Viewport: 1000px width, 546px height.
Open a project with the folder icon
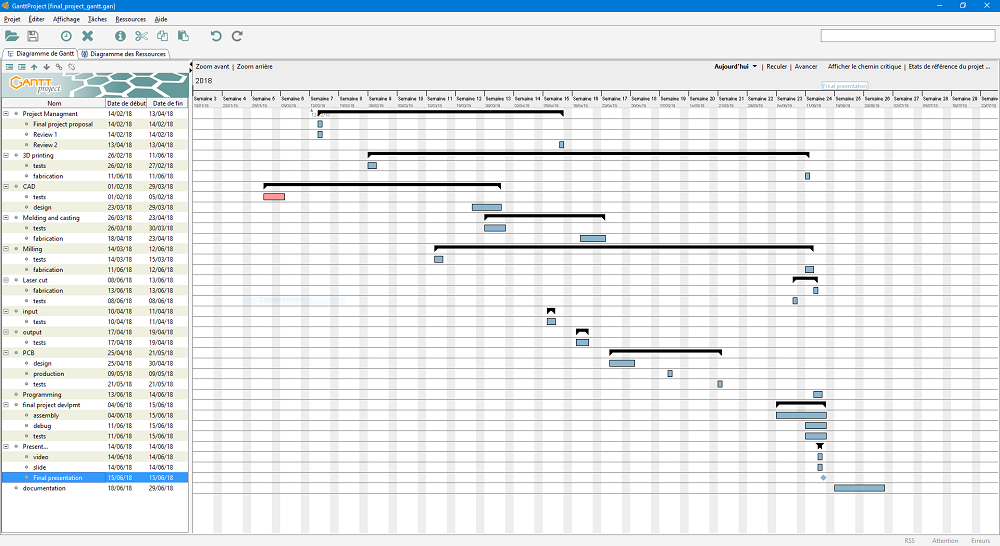point(12,36)
